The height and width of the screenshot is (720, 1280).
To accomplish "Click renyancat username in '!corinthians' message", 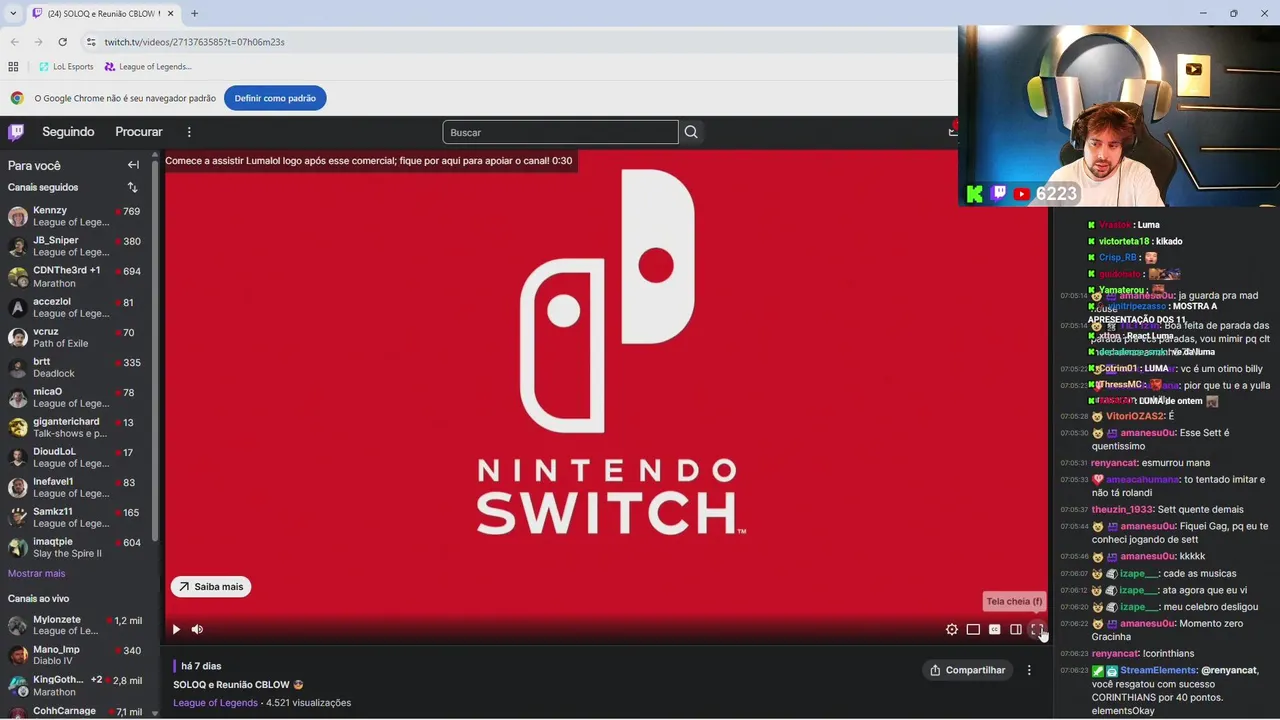I will pos(1115,653).
